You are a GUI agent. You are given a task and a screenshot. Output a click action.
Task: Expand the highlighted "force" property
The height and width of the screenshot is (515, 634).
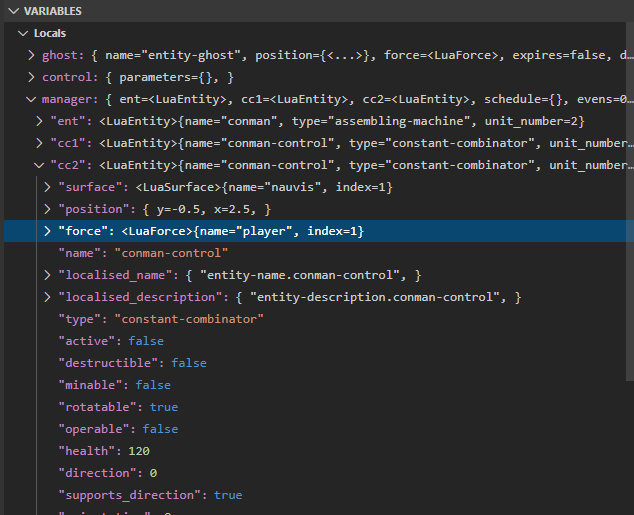(x=49, y=231)
